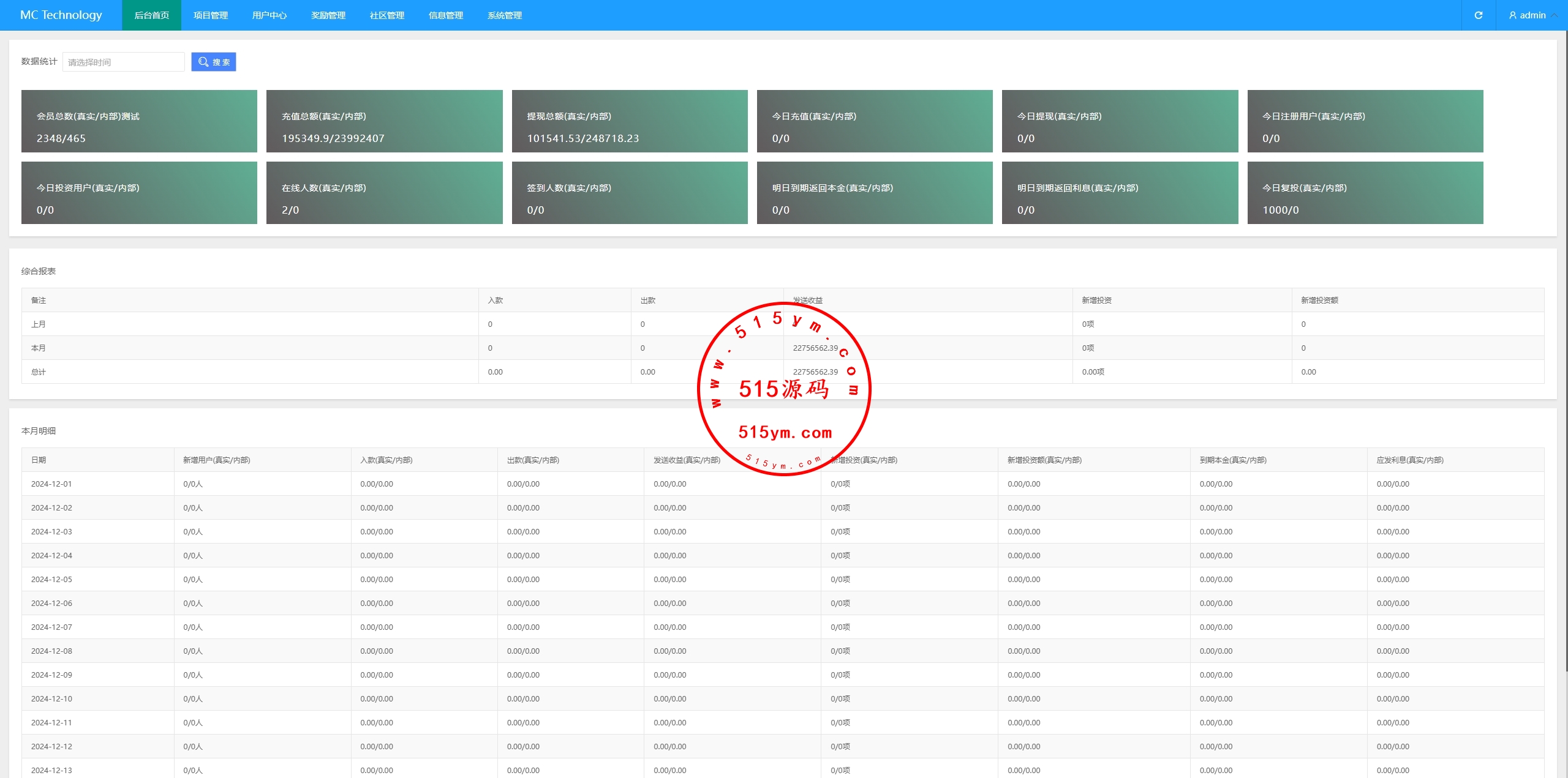Click the 会员总数 statistics card
Screen dimensions: 1568x778
(139, 121)
